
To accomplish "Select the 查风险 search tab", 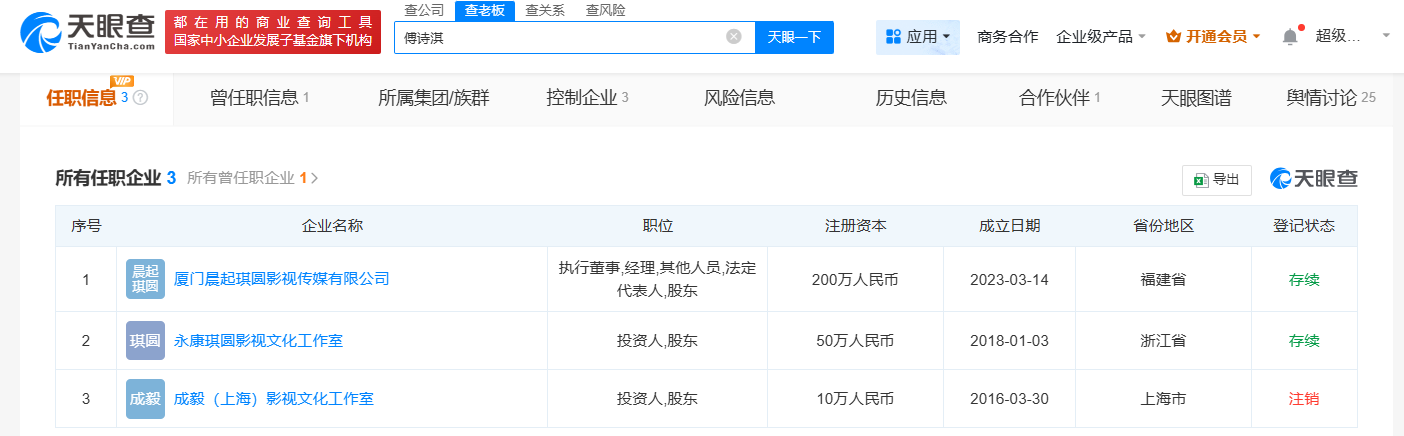I will tap(605, 10).
